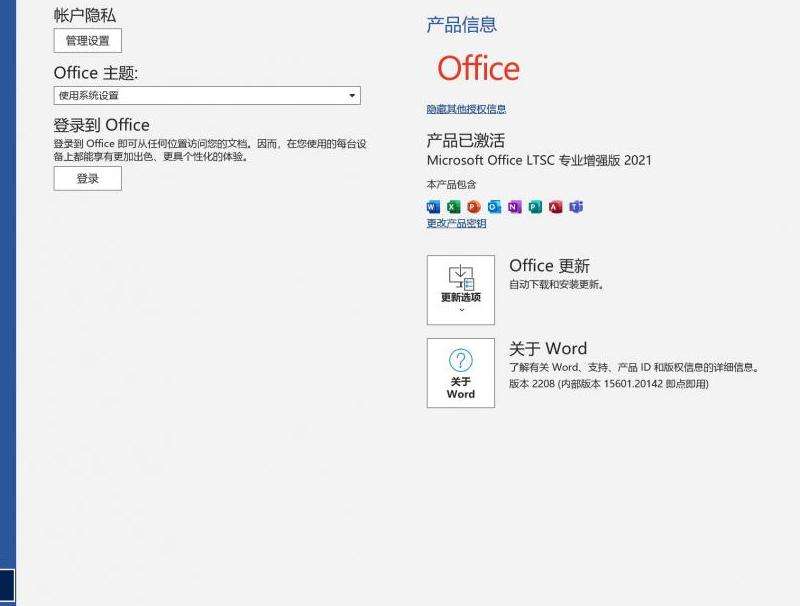
Task: Click the 自动下载和安装更新 description
Action: pyautogui.click(x=557, y=284)
